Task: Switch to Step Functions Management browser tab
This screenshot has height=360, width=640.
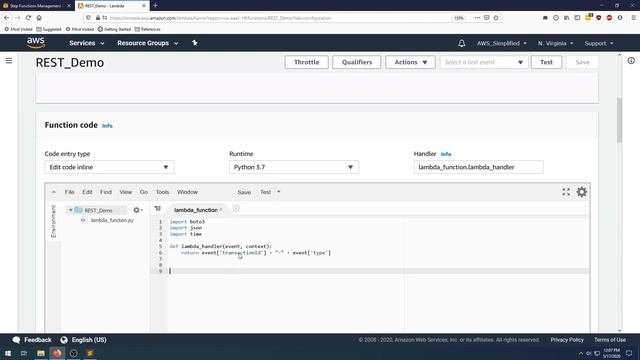Action: (36, 6)
